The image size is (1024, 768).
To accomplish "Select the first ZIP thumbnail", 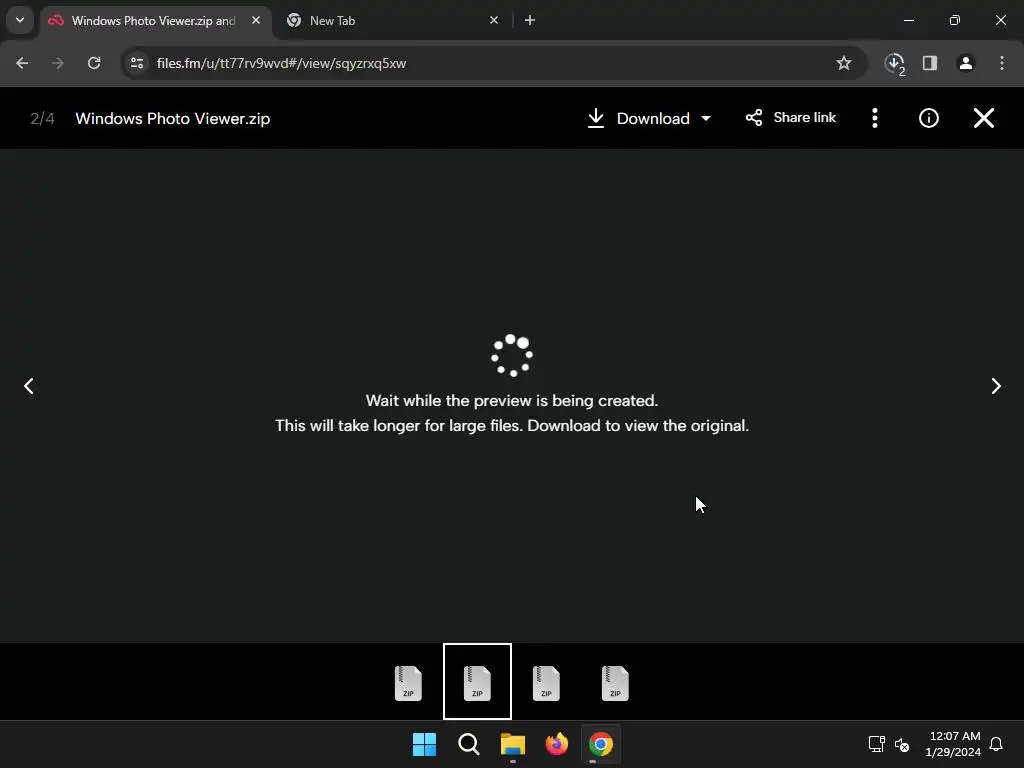I will pos(408,683).
